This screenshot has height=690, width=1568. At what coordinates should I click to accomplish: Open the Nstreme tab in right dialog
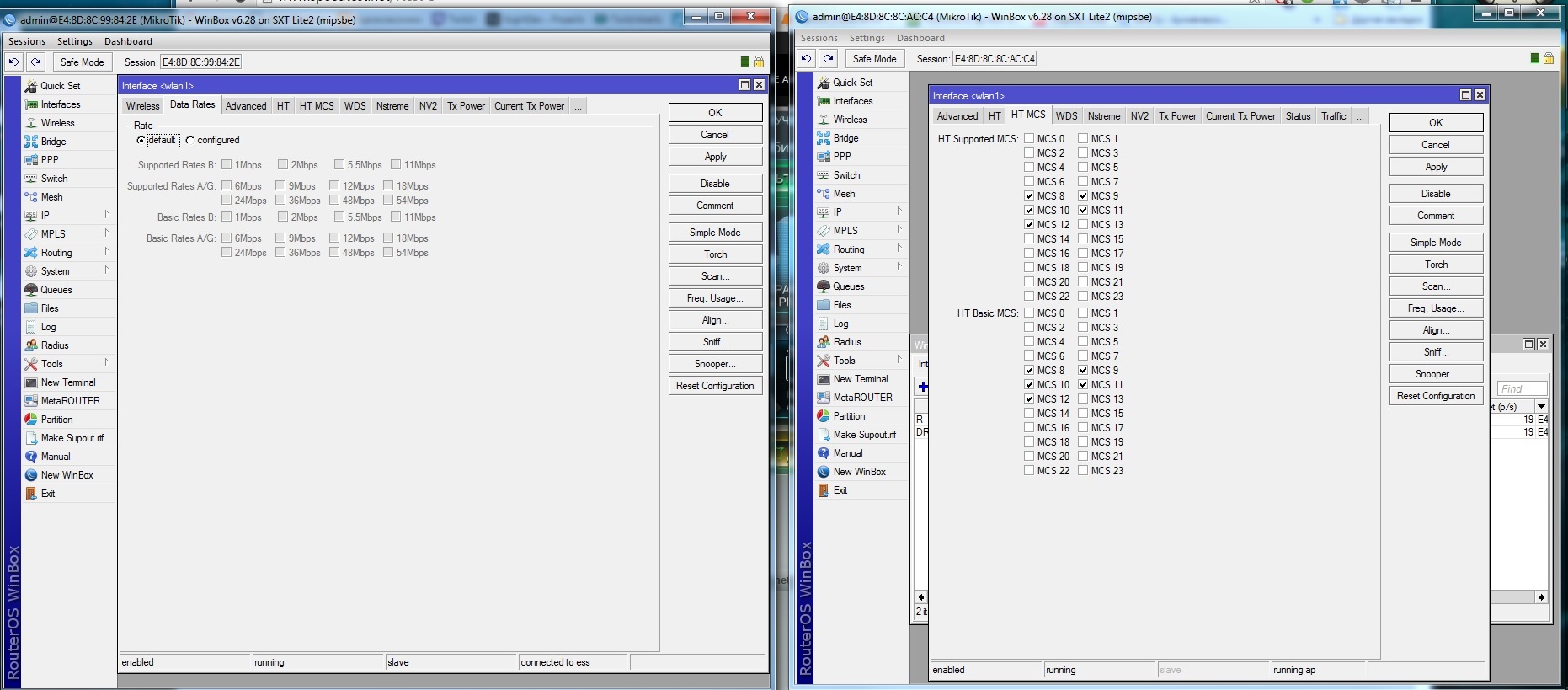pyautogui.click(x=1103, y=116)
